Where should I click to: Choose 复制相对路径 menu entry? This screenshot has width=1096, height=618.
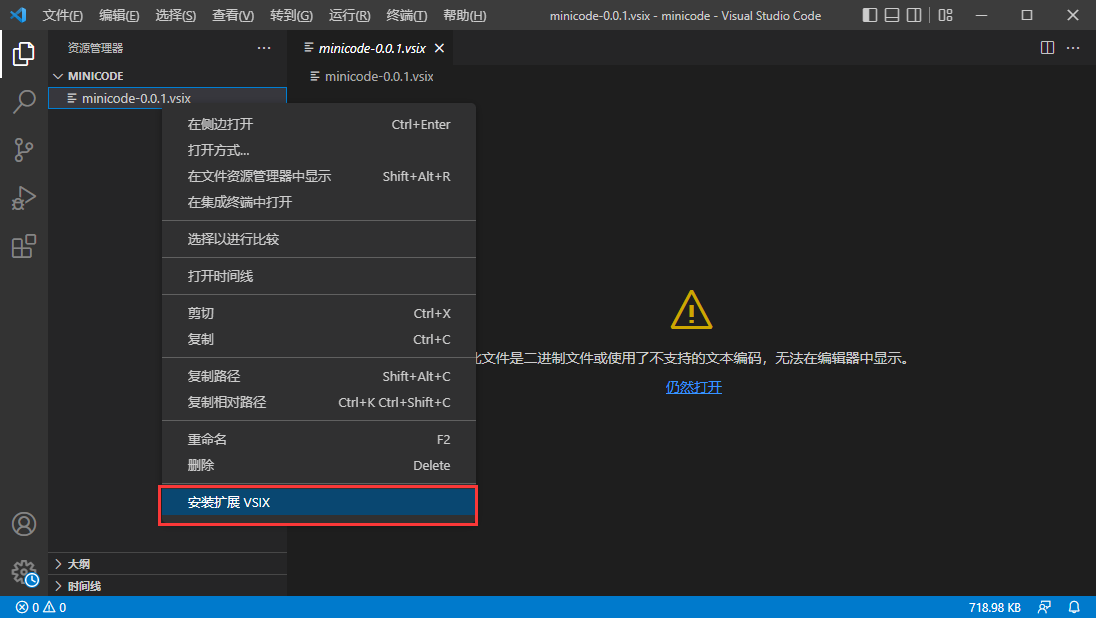point(319,402)
